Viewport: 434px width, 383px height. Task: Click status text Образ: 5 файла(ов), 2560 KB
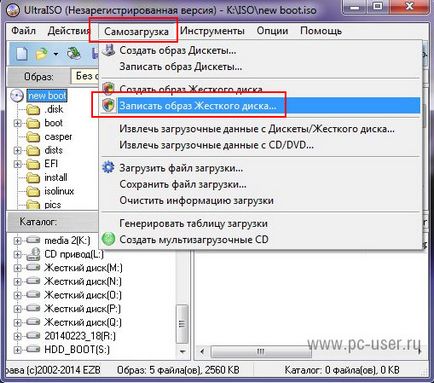(x=178, y=370)
